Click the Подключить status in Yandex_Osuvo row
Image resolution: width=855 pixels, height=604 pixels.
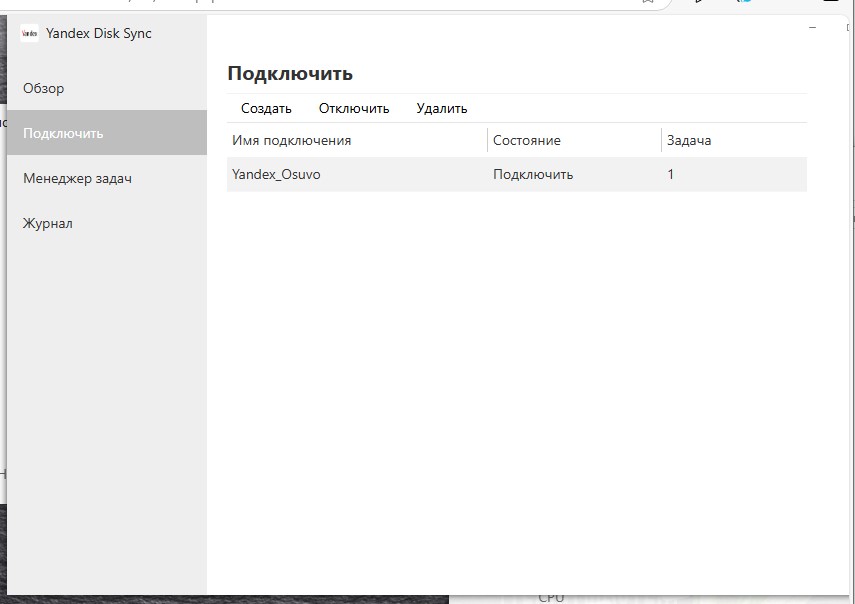[x=533, y=174]
